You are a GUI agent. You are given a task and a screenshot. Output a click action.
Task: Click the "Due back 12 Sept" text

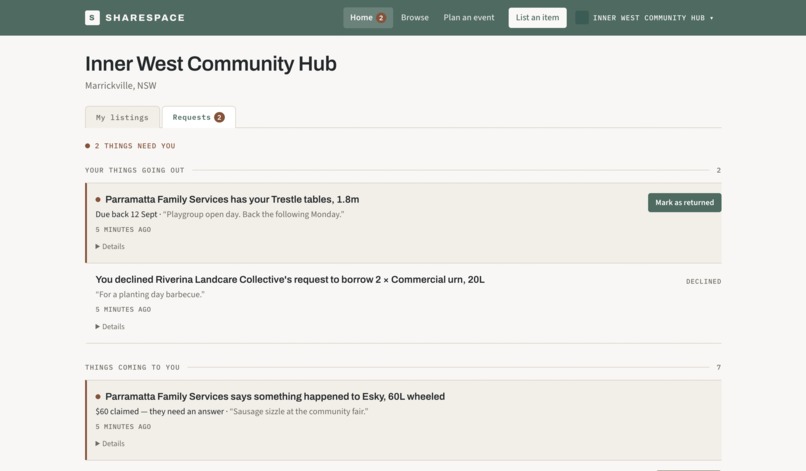(126, 214)
